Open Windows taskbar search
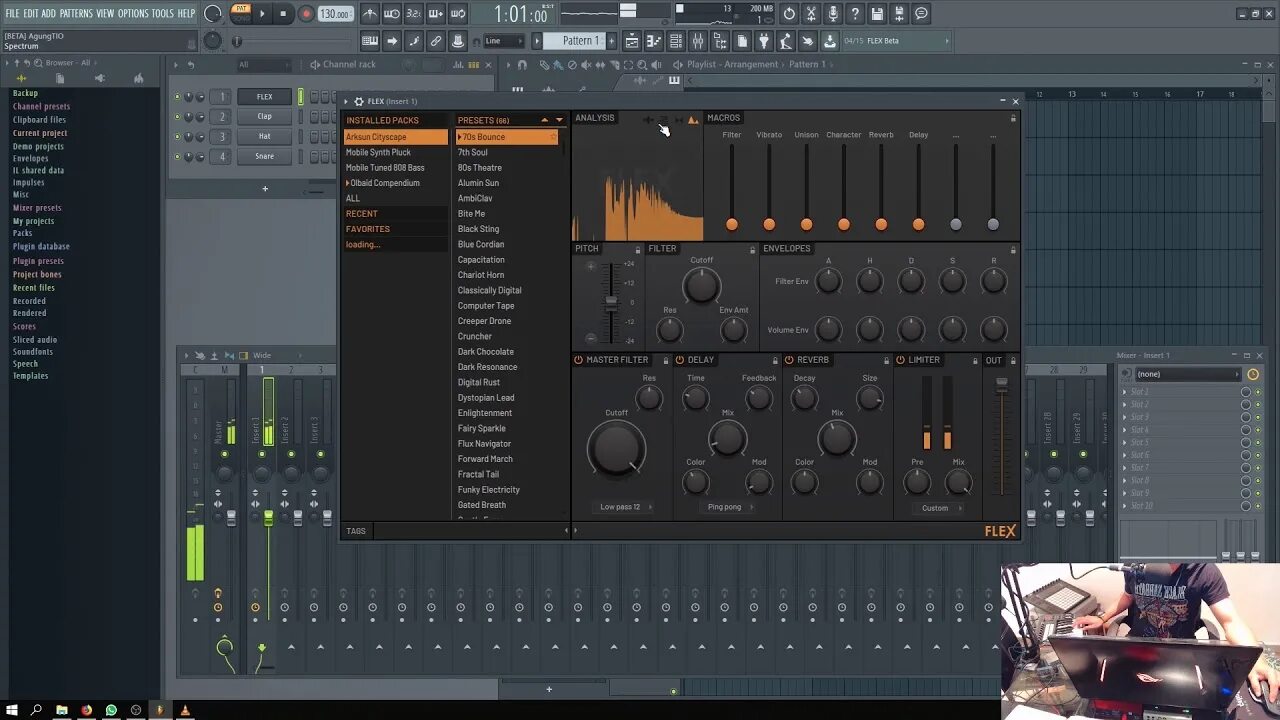1280x720 pixels. 36,710
